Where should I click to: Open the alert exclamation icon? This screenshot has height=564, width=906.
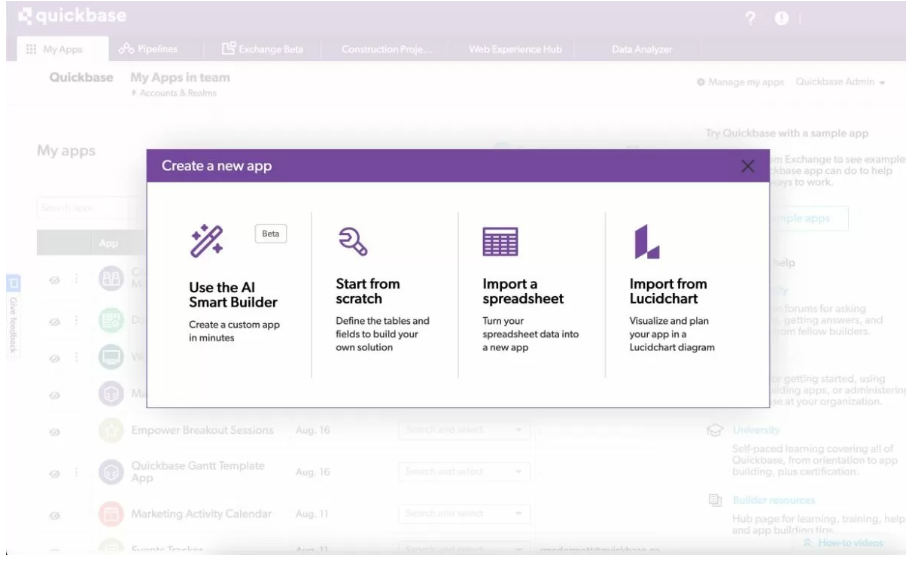781,18
